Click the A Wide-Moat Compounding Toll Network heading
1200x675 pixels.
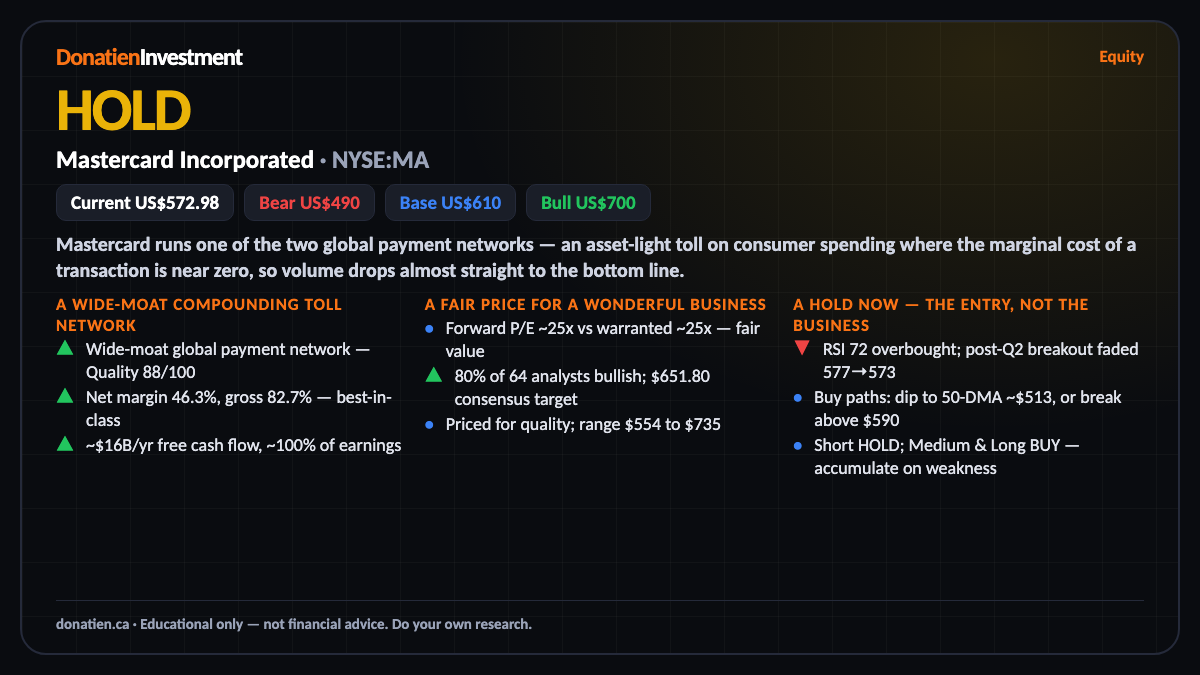(x=199, y=315)
